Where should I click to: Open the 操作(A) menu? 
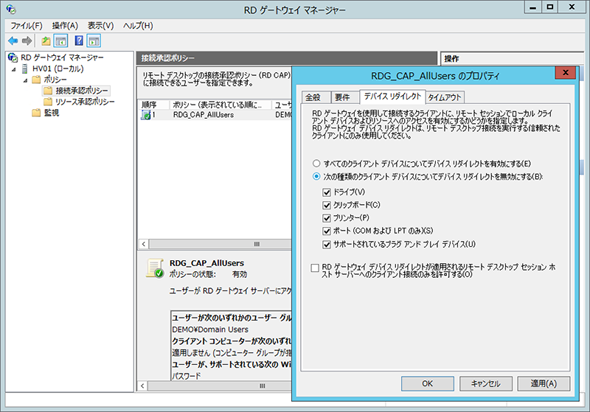65,26
